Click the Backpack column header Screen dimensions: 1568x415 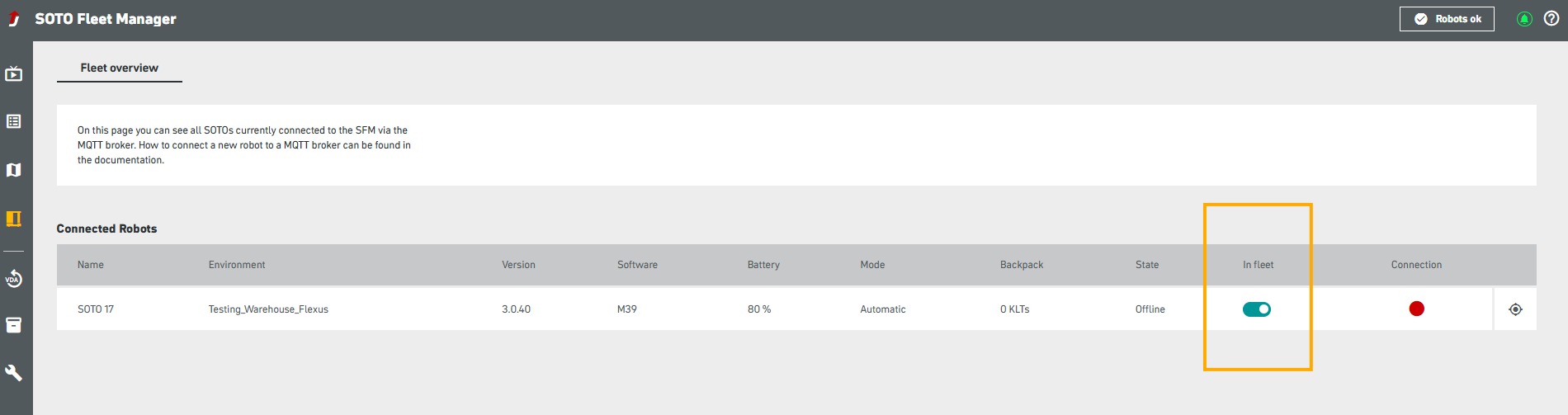1022,265
